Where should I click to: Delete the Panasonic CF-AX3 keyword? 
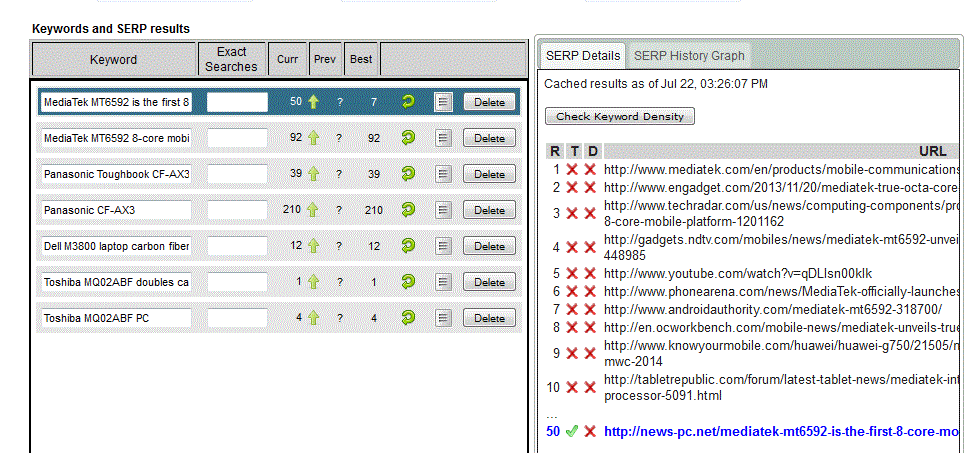(489, 211)
